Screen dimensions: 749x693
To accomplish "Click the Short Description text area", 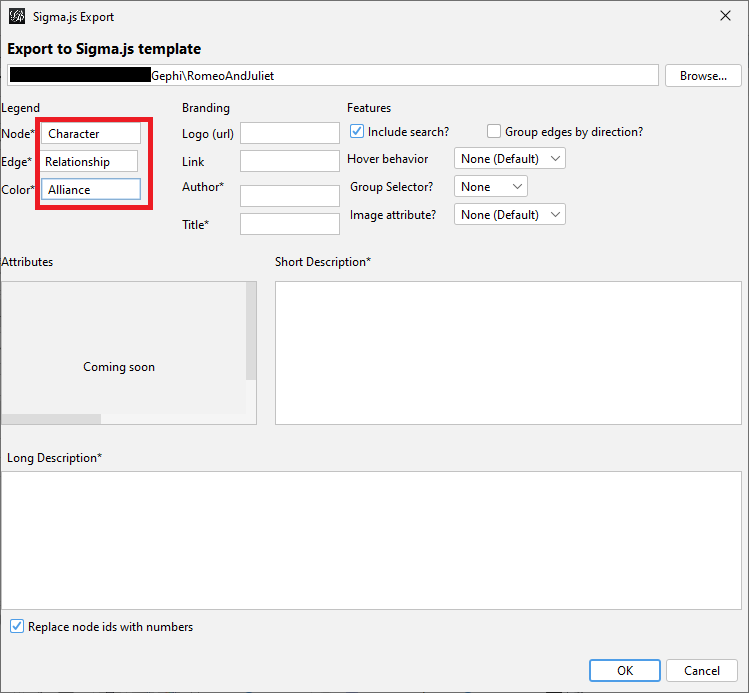I will (x=508, y=353).
